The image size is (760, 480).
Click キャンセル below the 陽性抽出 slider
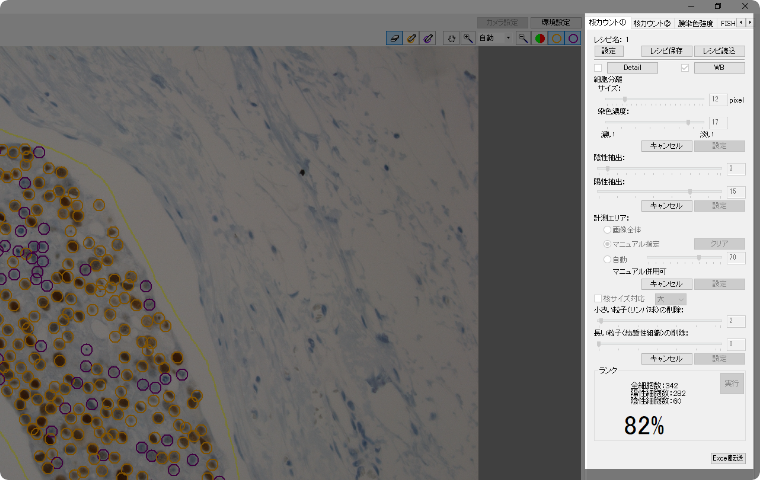(666, 206)
